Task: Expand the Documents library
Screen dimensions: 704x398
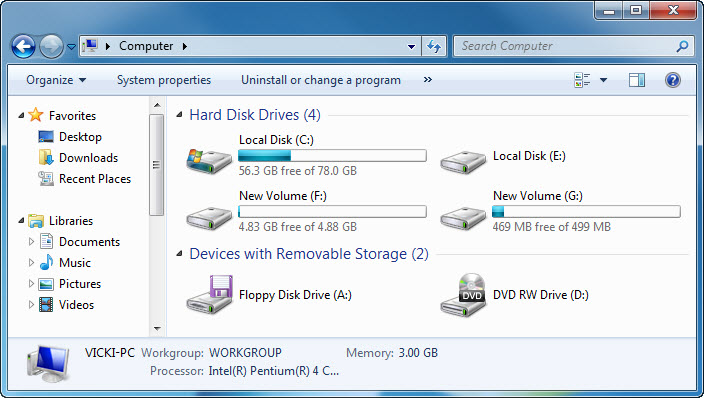Action: pyautogui.click(x=31, y=242)
